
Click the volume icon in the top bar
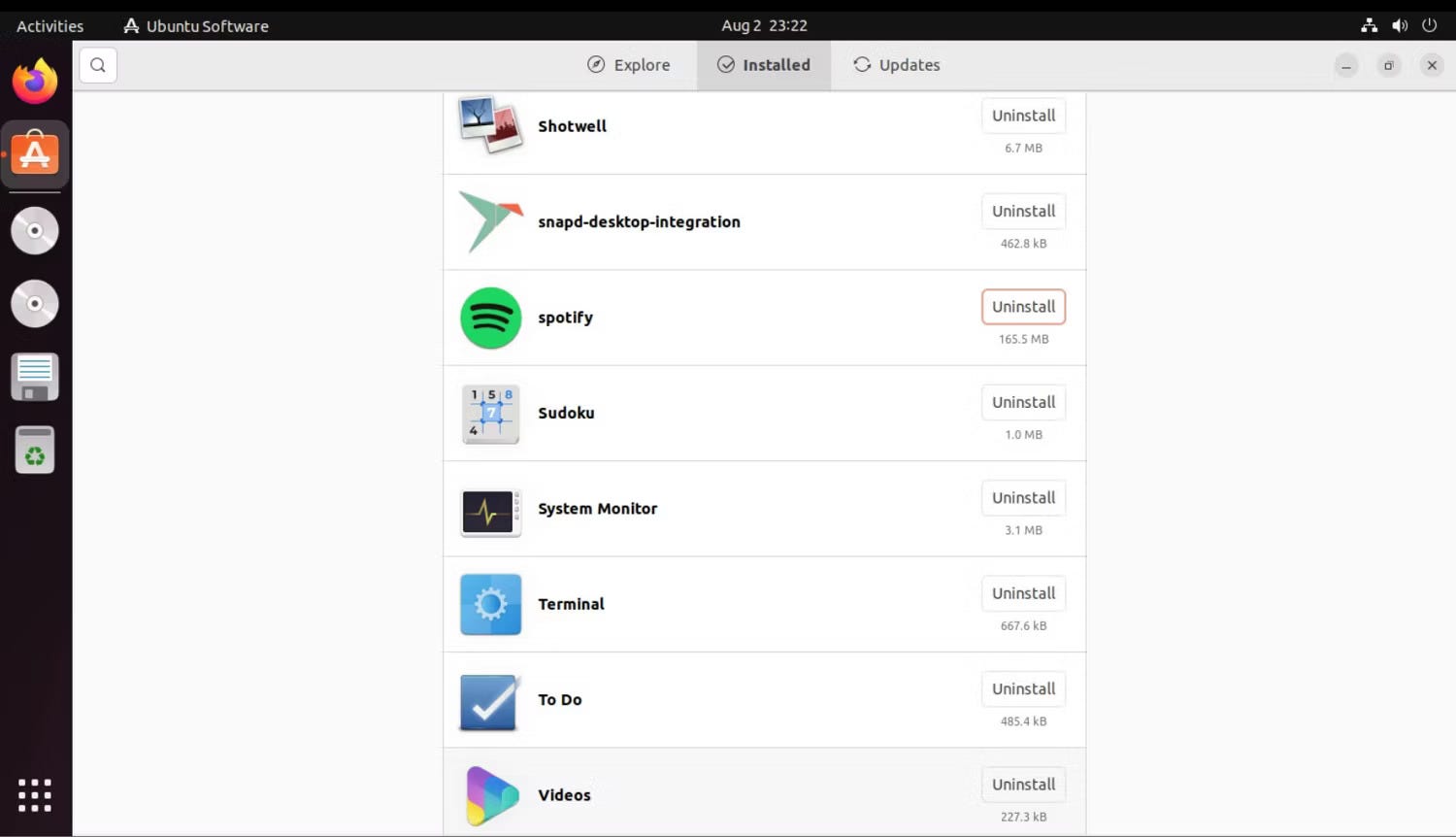(1400, 25)
